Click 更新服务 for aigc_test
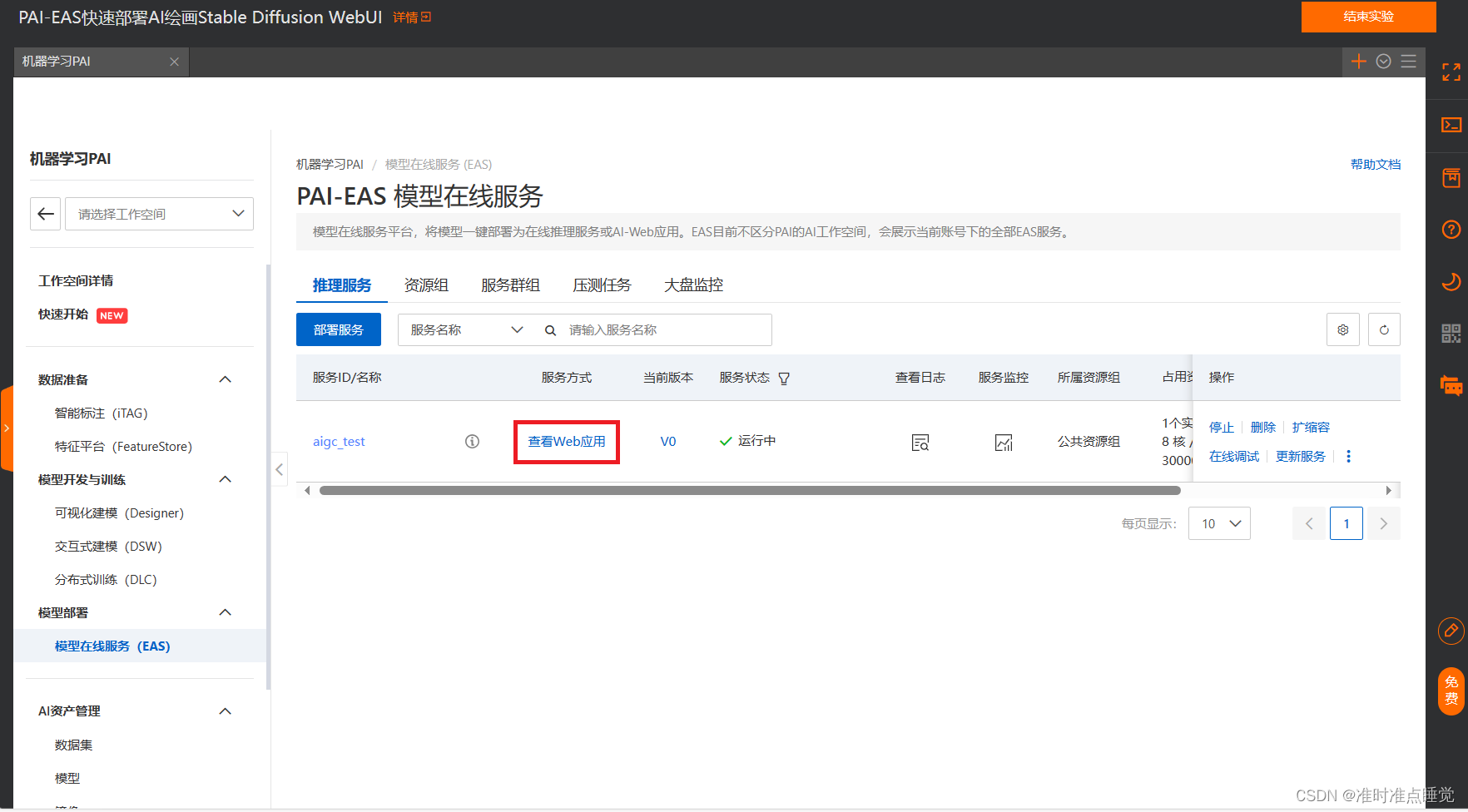Screen dimensions: 1468x812 pyautogui.click(x=1301, y=456)
